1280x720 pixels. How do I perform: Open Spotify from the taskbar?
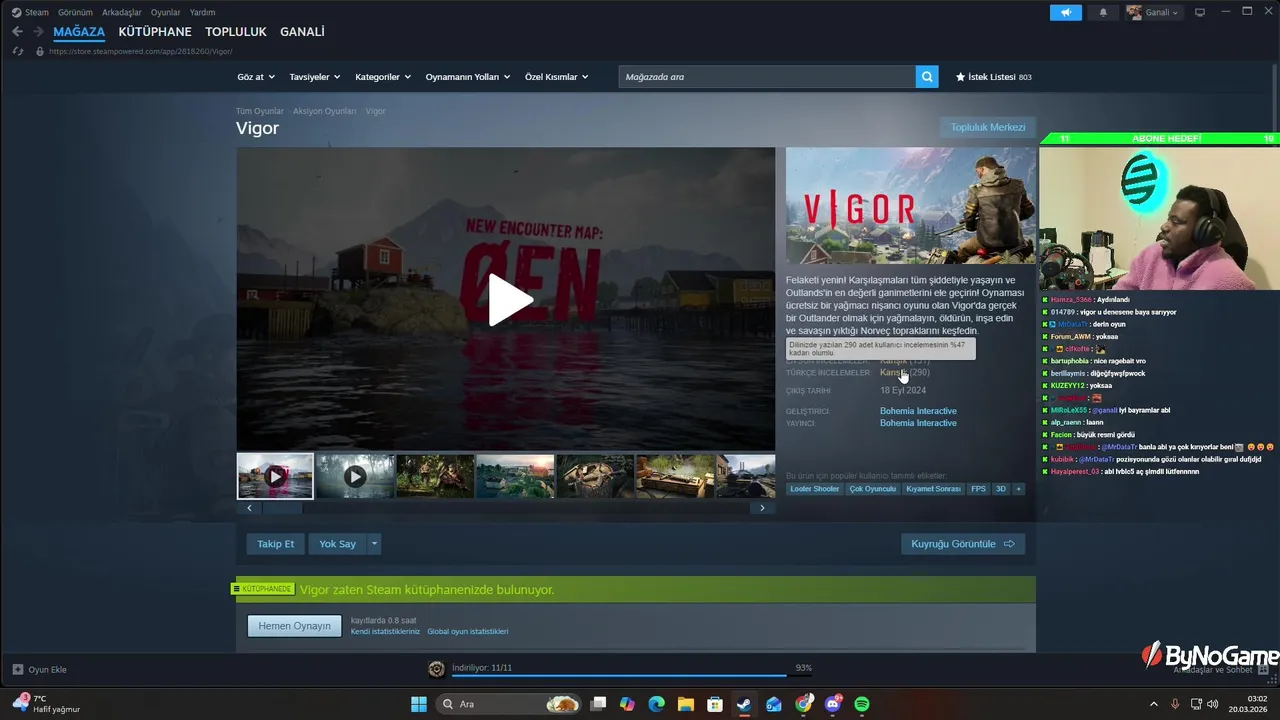pos(862,704)
